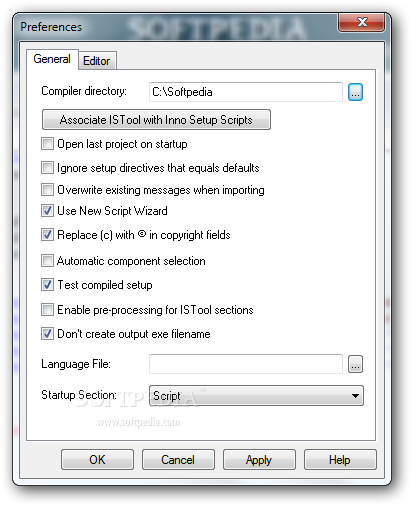Cancel the Preferences dialog
The width and height of the screenshot is (412, 506).
click(x=178, y=460)
